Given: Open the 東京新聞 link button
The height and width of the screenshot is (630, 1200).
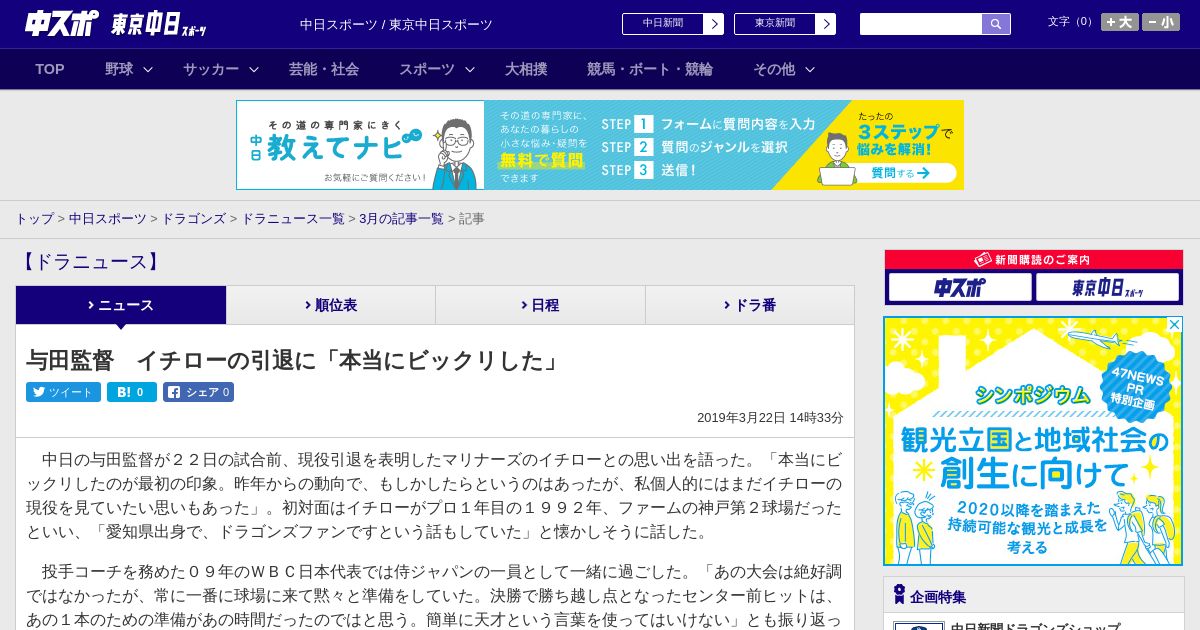Looking at the screenshot, I should click(x=775, y=24).
